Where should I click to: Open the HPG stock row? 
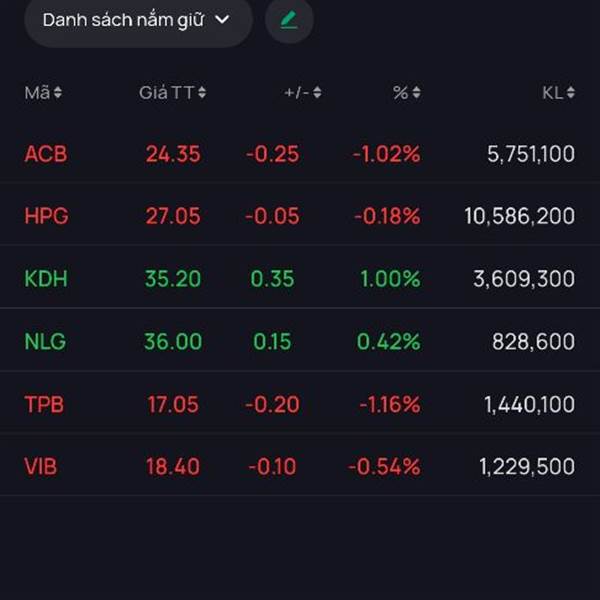coord(46,216)
